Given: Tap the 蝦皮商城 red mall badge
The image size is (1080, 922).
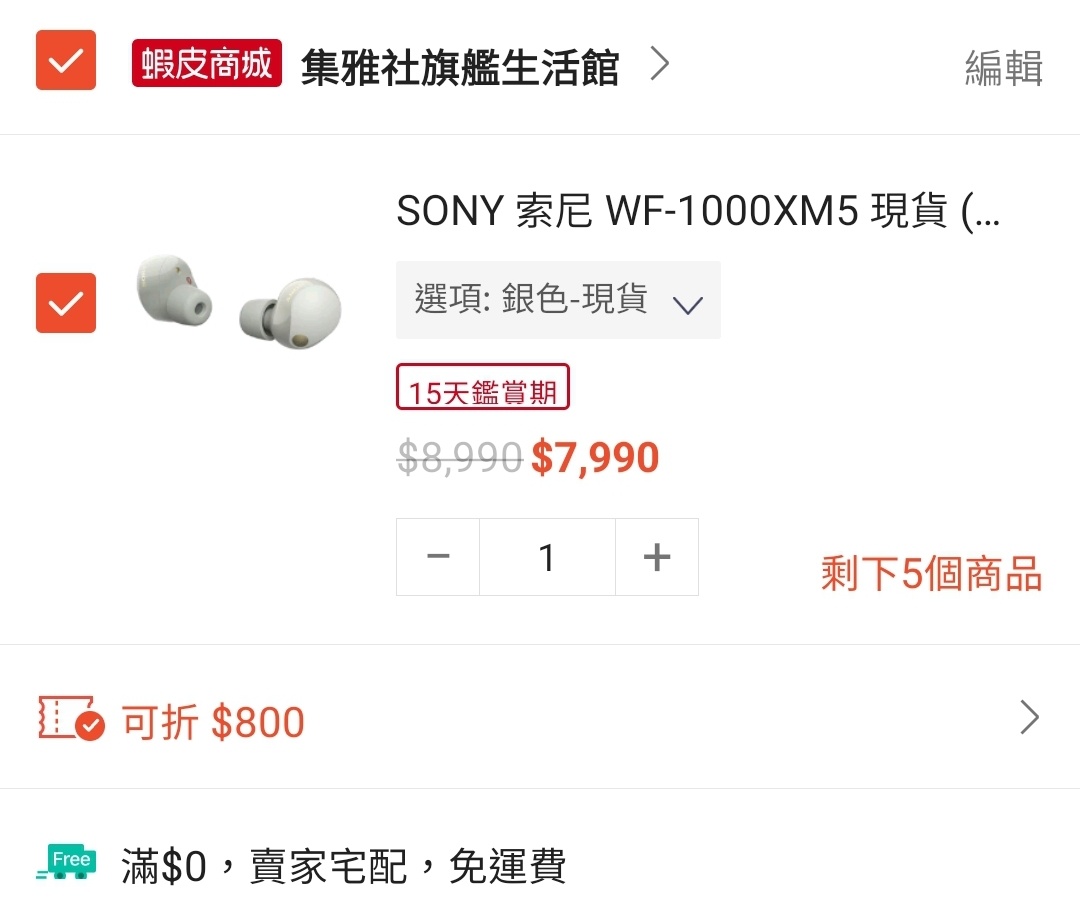Looking at the screenshot, I should click(x=206, y=65).
